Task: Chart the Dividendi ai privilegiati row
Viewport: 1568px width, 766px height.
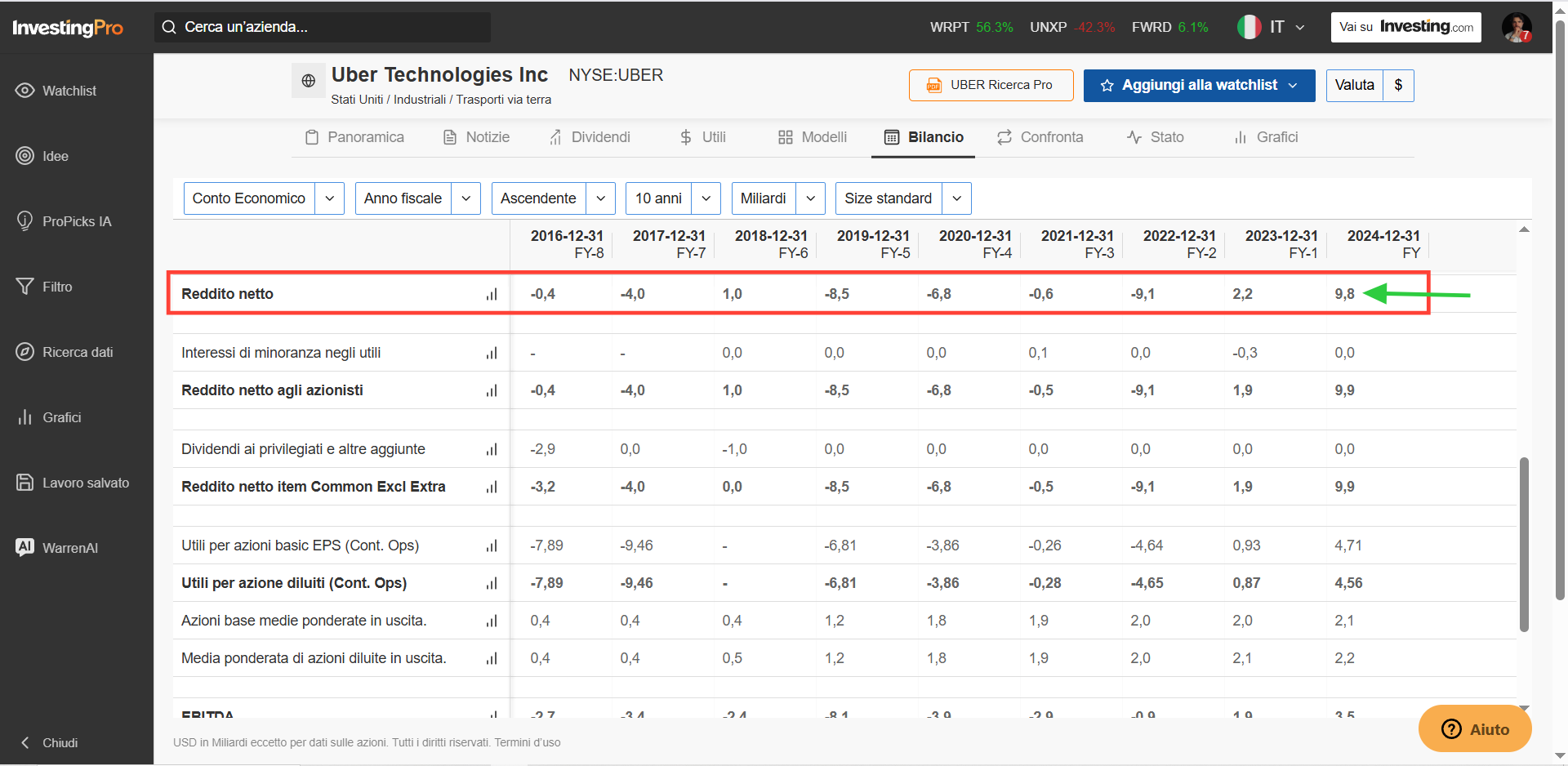Action: pos(492,449)
